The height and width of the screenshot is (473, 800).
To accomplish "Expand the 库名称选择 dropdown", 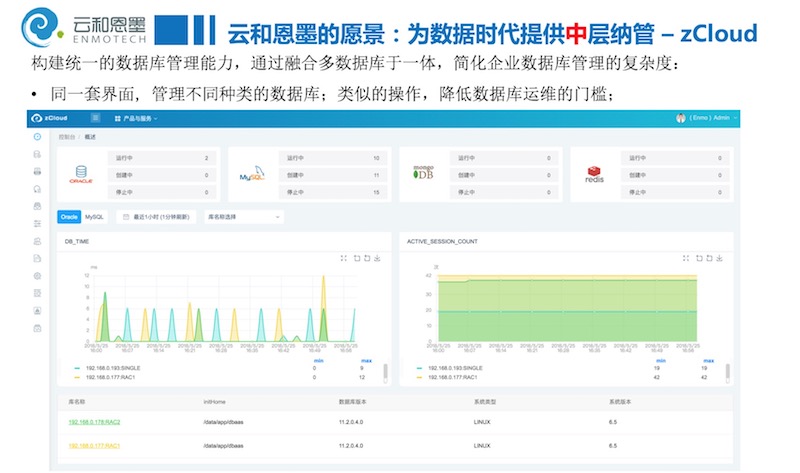I will click(243, 216).
